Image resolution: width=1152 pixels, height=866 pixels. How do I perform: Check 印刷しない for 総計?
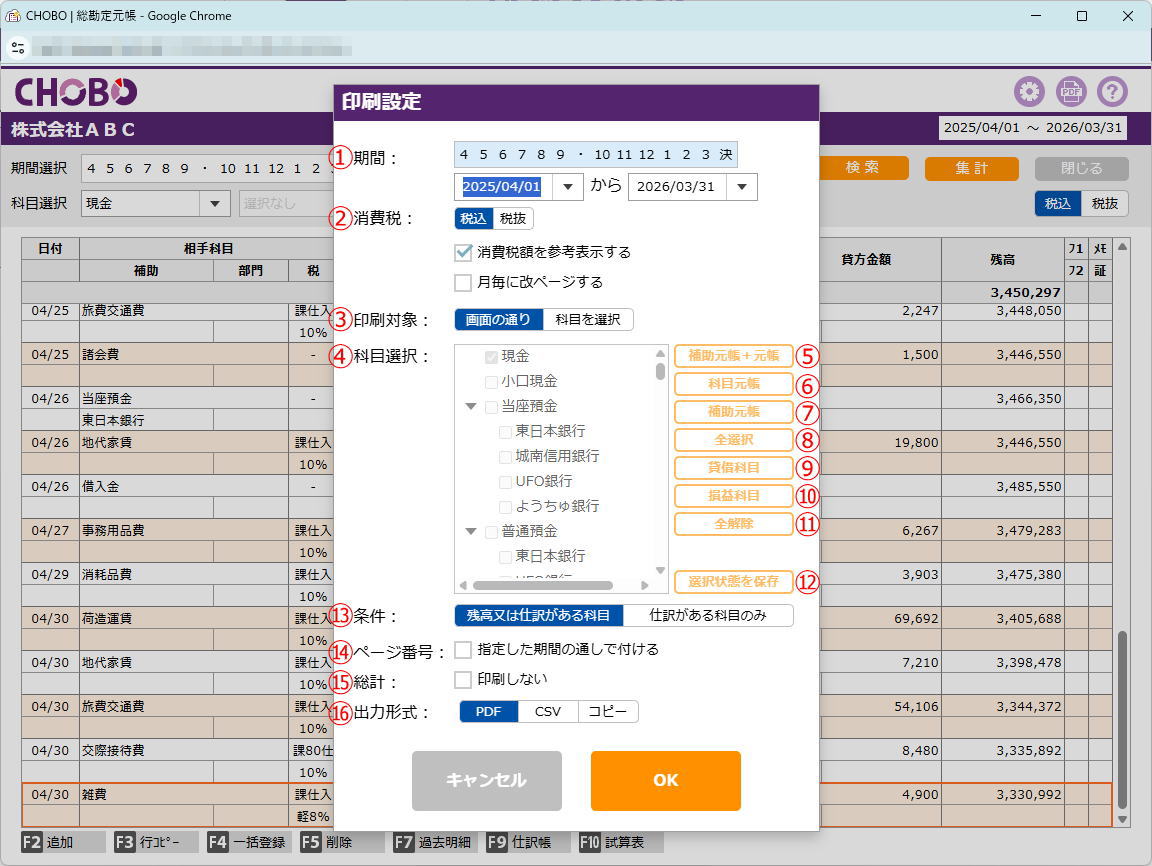click(463, 680)
